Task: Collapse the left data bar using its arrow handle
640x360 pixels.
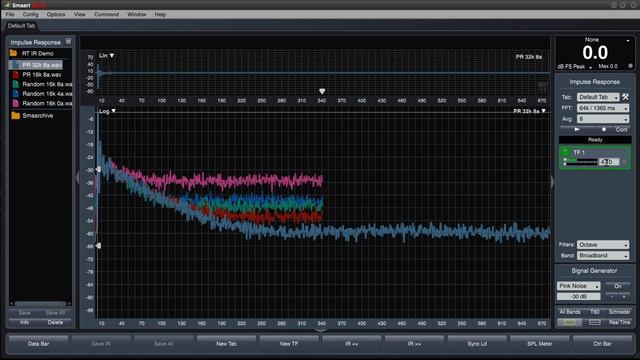Action: [x=77, y=178]
